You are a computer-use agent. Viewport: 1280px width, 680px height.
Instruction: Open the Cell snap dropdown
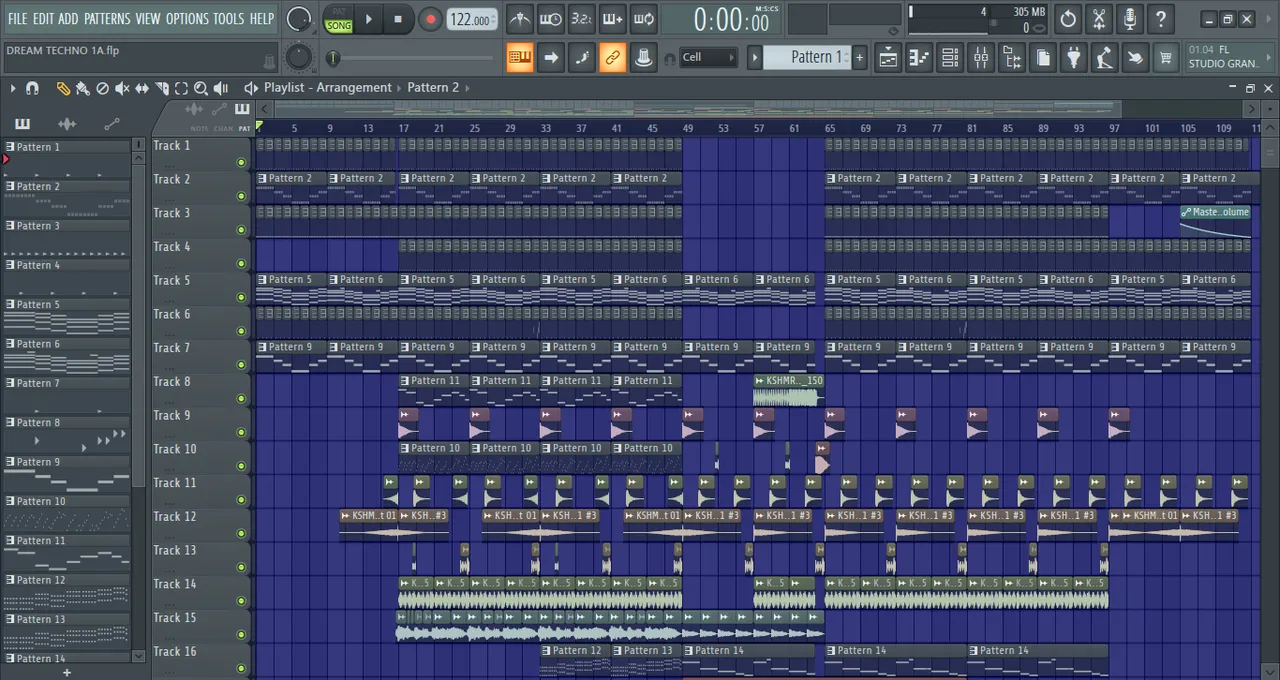(708, 57)
